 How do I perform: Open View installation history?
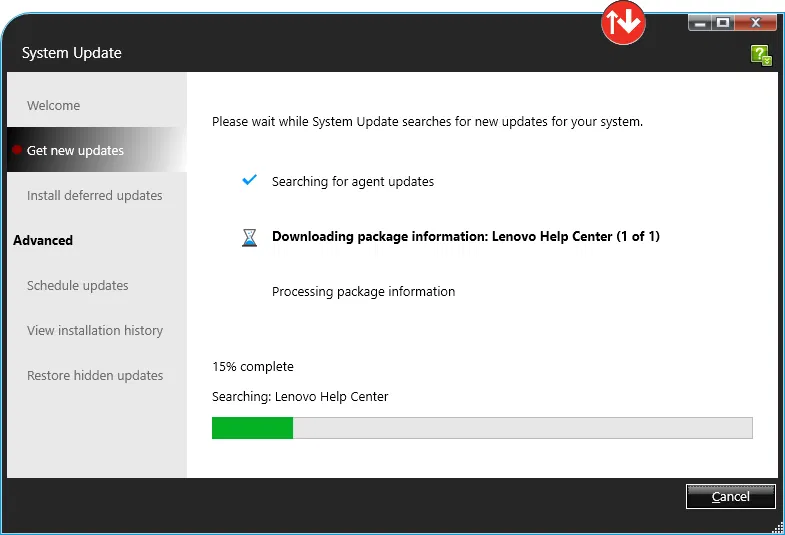(x=95, y=330)
